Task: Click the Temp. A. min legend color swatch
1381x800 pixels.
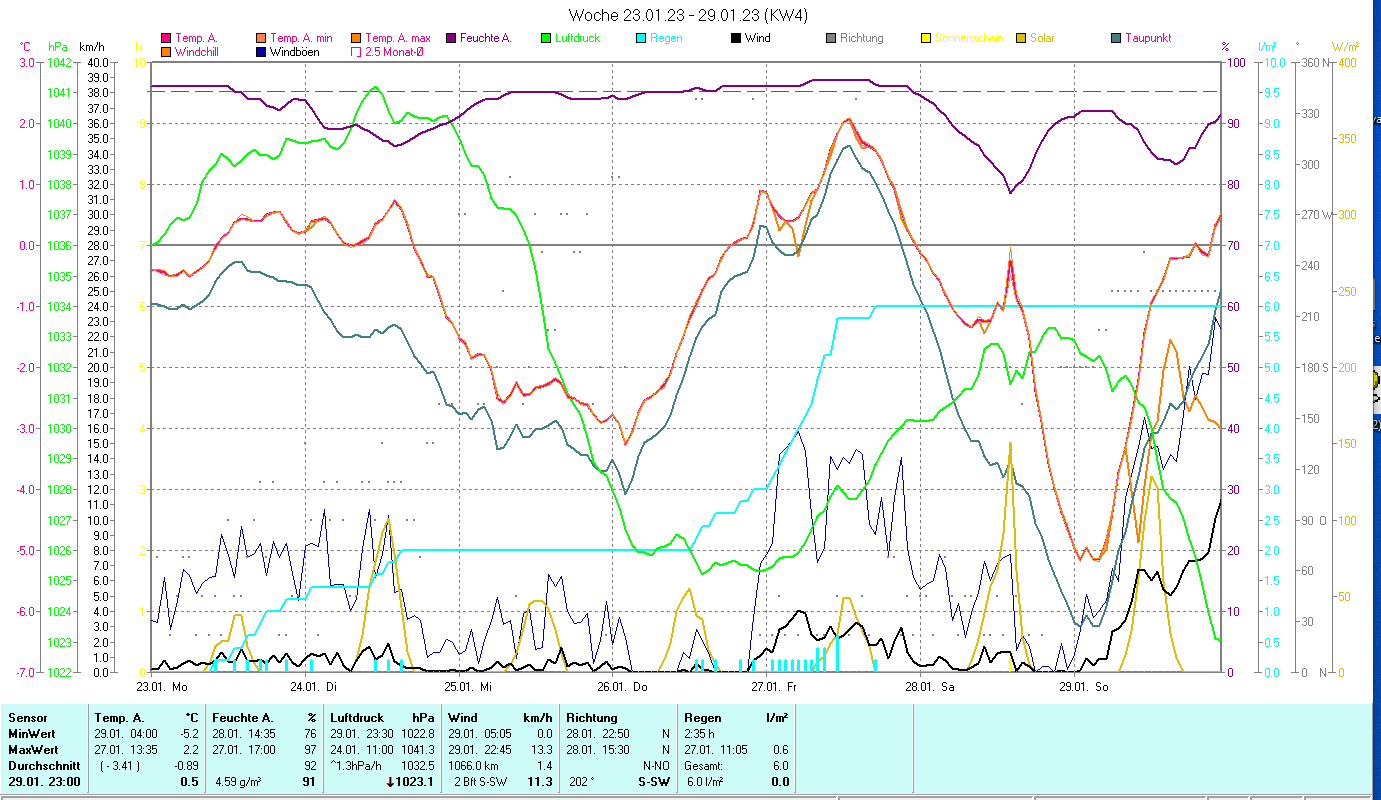Action: (261, 38)
